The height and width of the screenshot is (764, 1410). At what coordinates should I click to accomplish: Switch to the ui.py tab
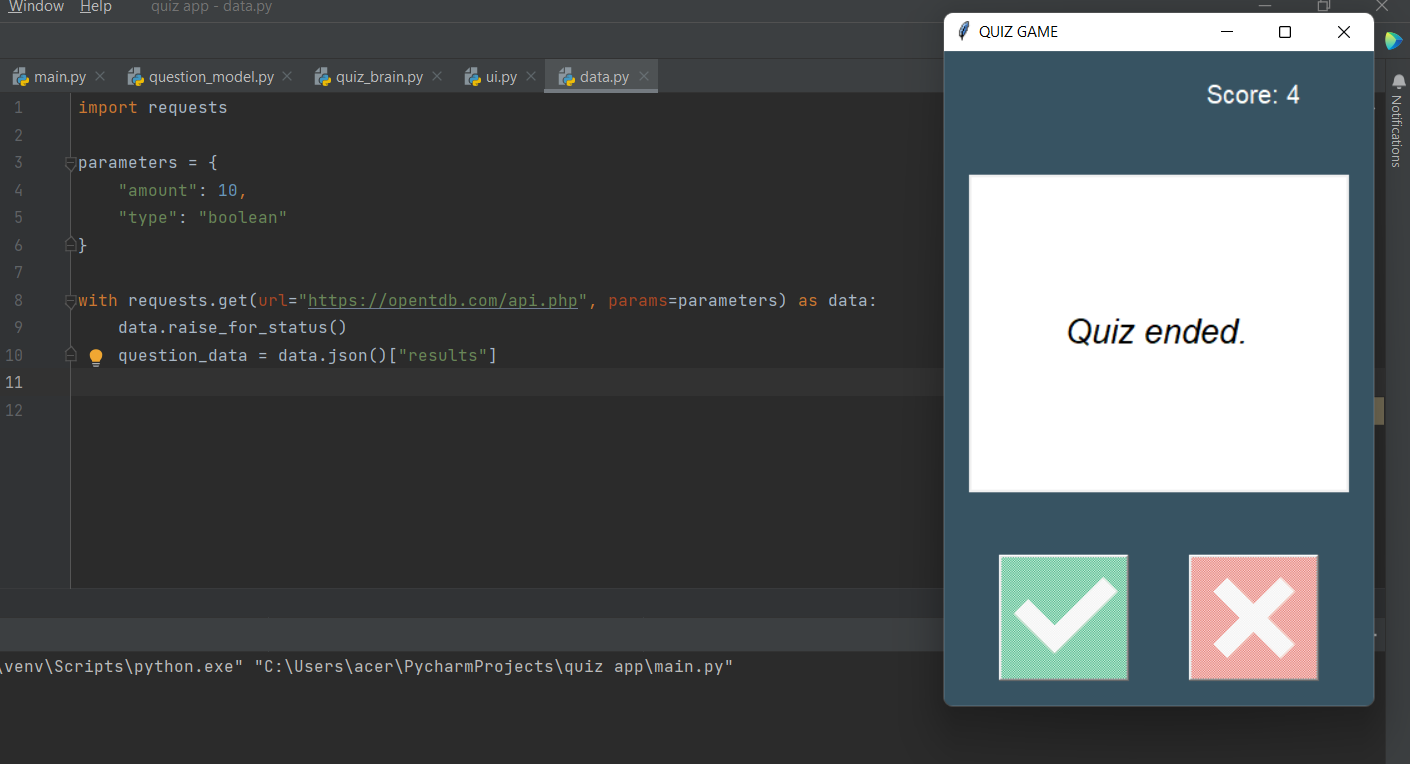tap(501, 77)
